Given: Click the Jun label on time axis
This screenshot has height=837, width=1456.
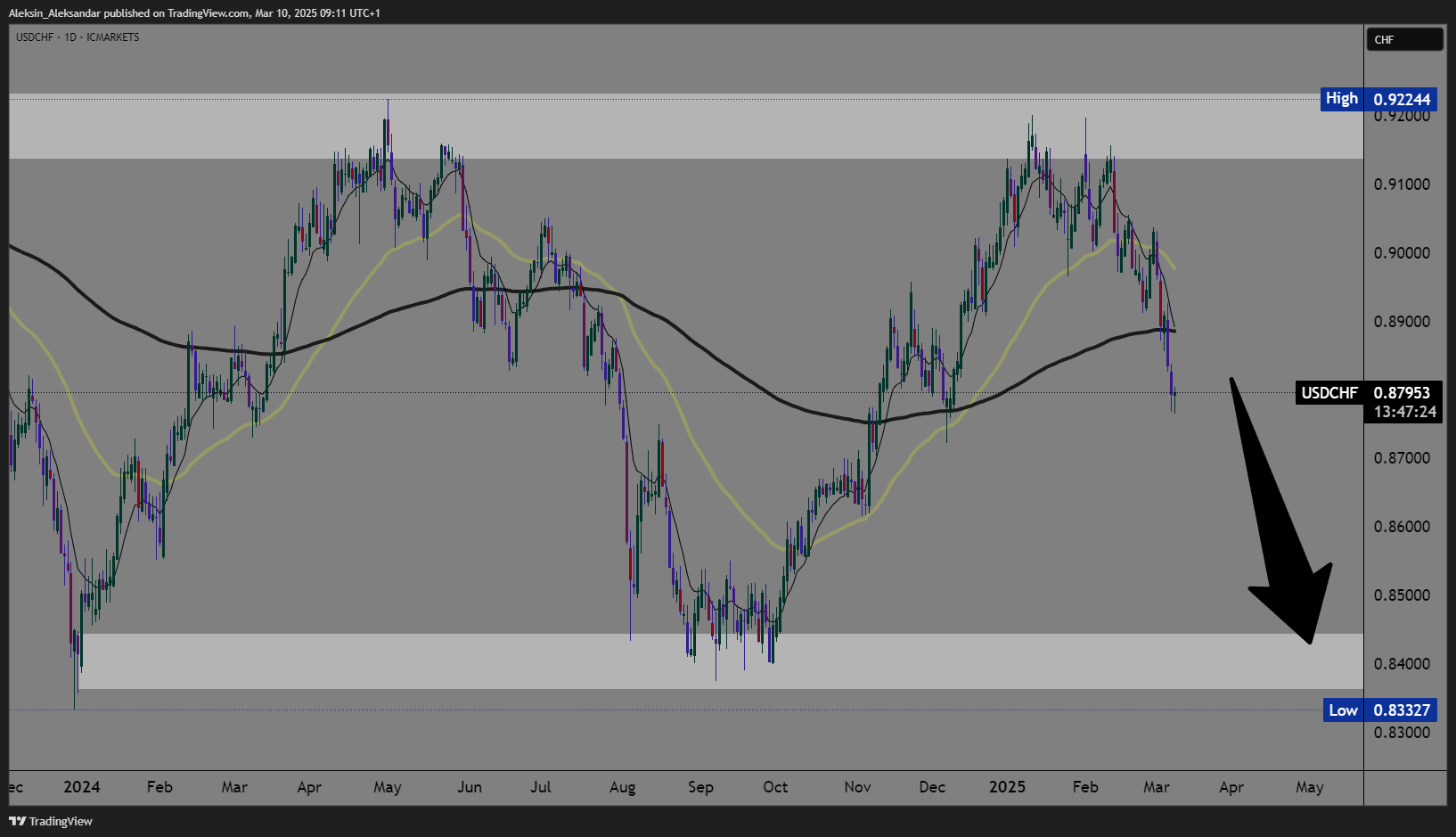Looking at the screenshot, I should coord(470,787).
